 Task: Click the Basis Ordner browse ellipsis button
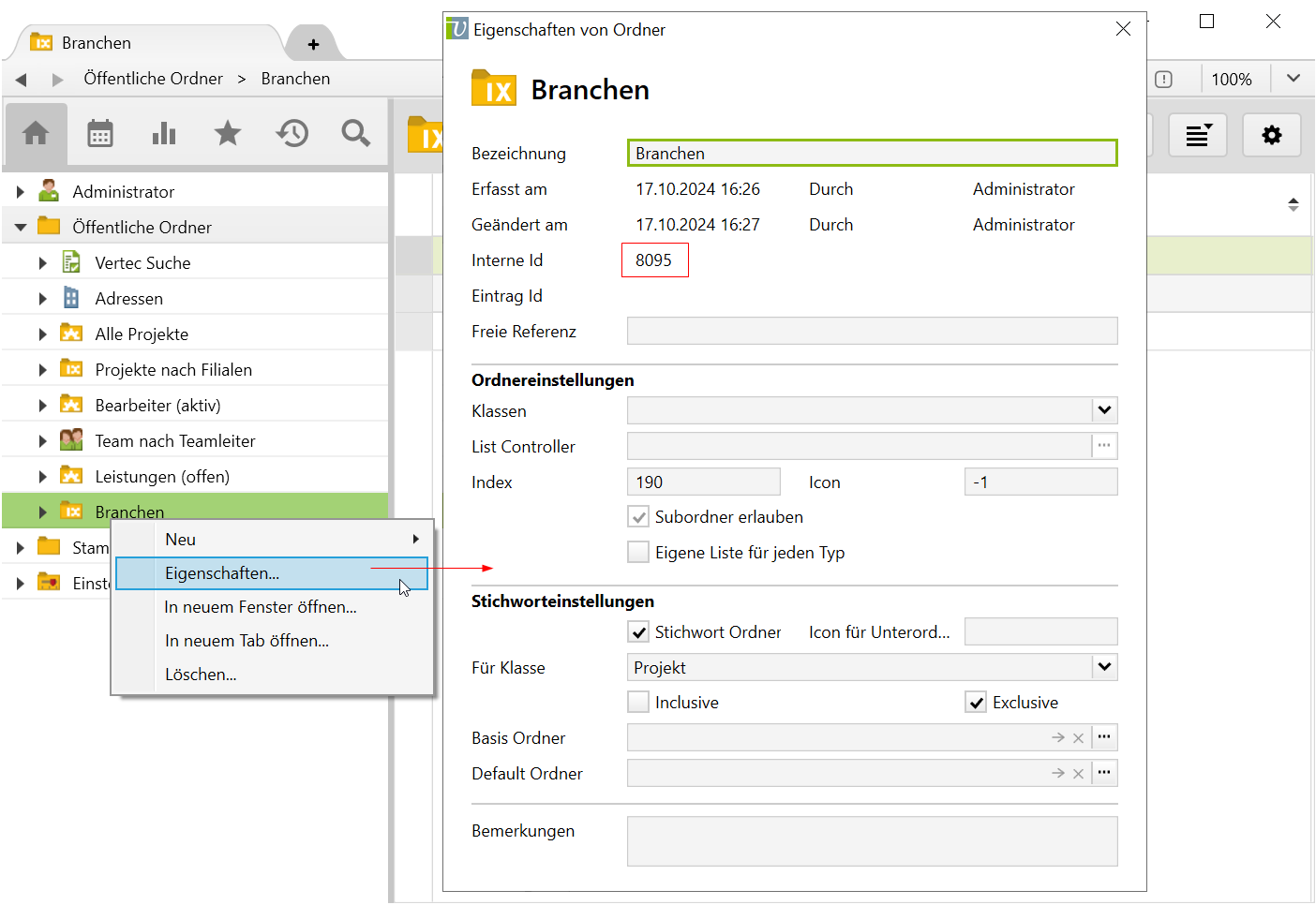pos(1104,737)
